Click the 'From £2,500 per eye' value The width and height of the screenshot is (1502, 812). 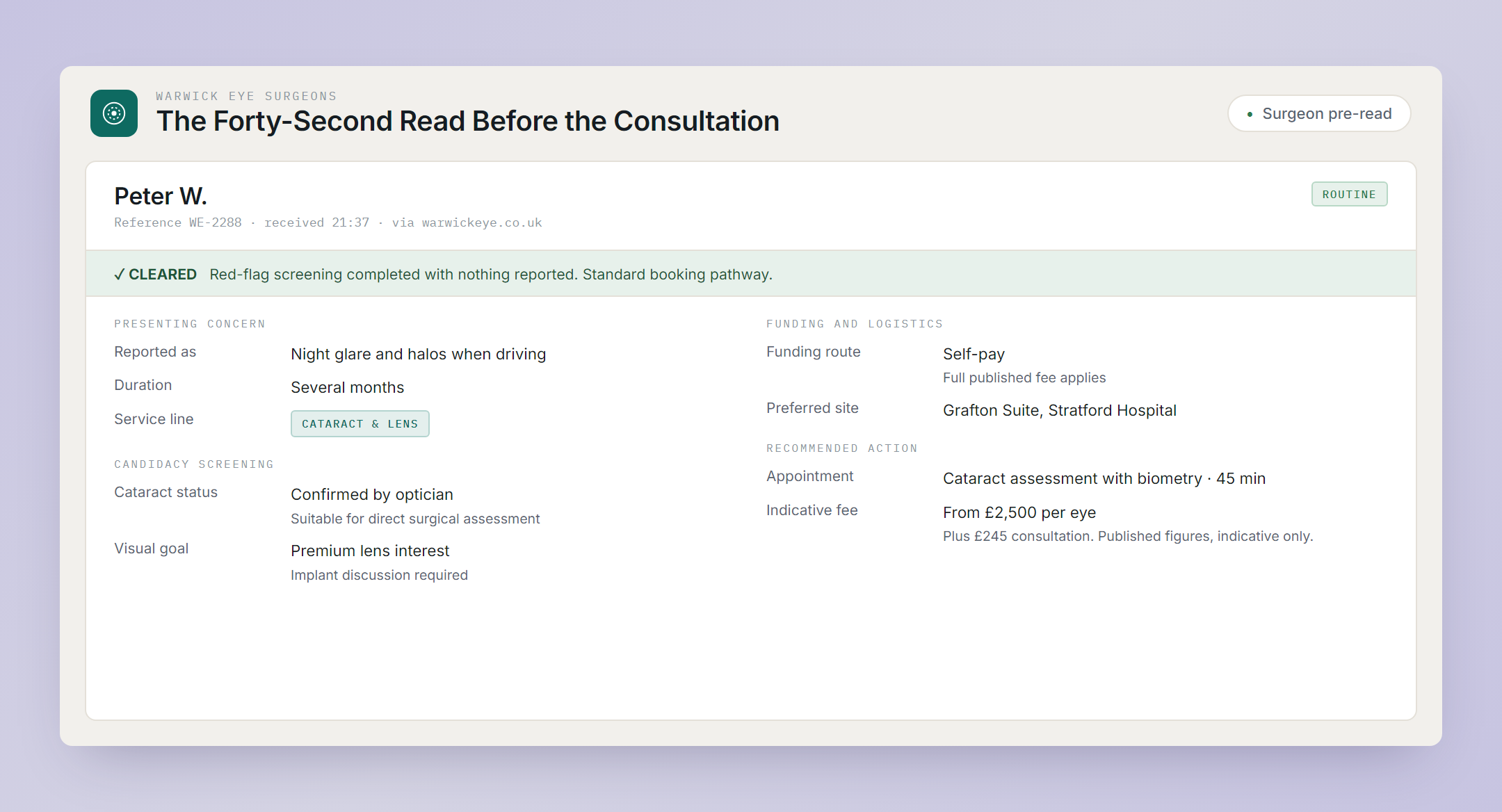[1019, 513]
